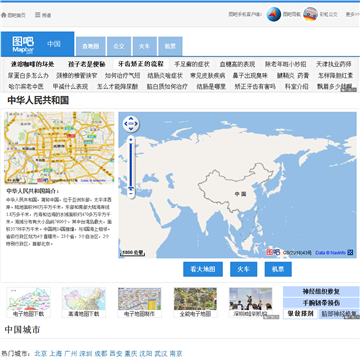Click the 北京 city link
This screenshot has height=360, width=360.
point(41,354)
